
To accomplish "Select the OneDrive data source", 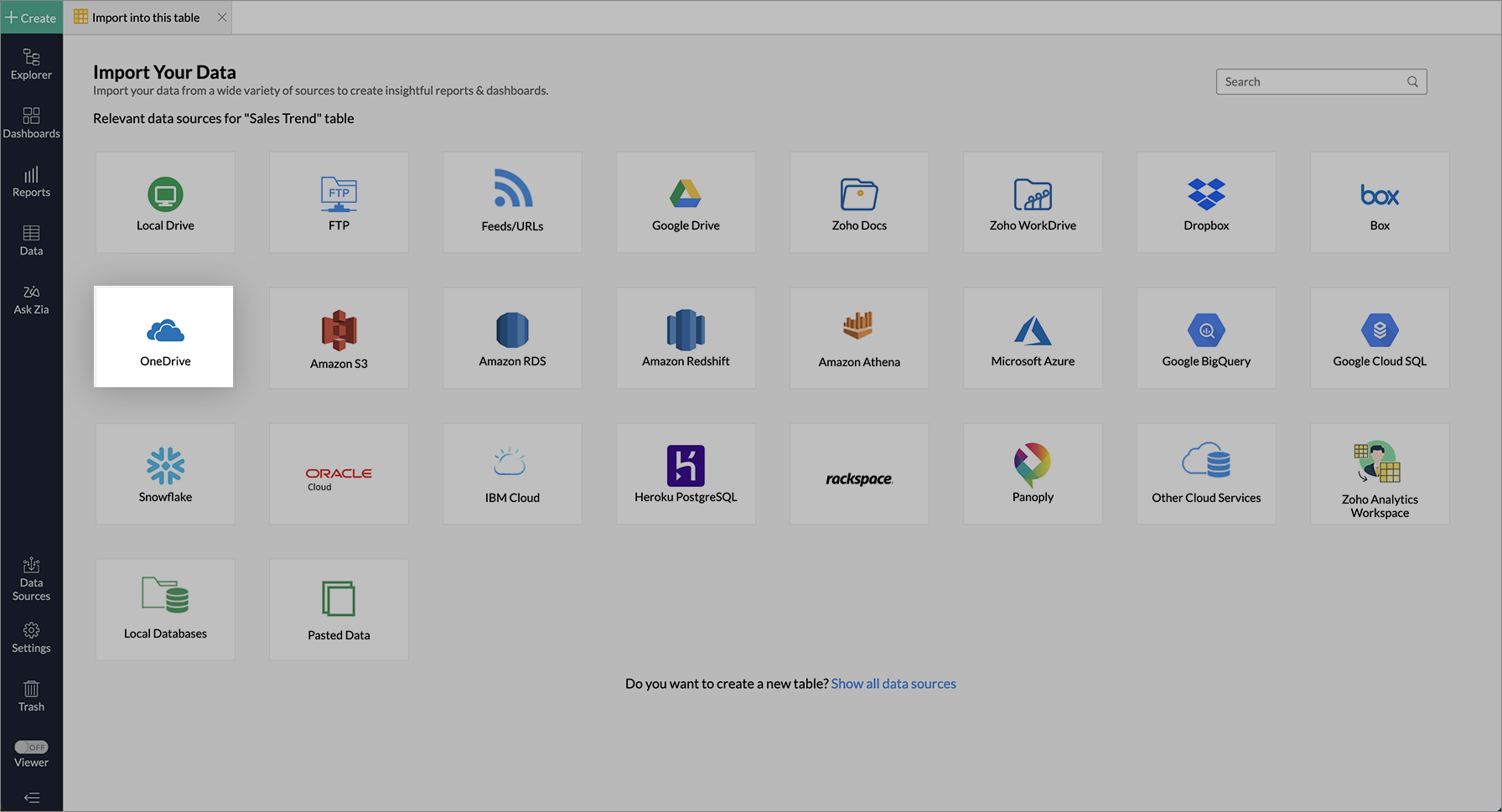I will coord(164,337).
